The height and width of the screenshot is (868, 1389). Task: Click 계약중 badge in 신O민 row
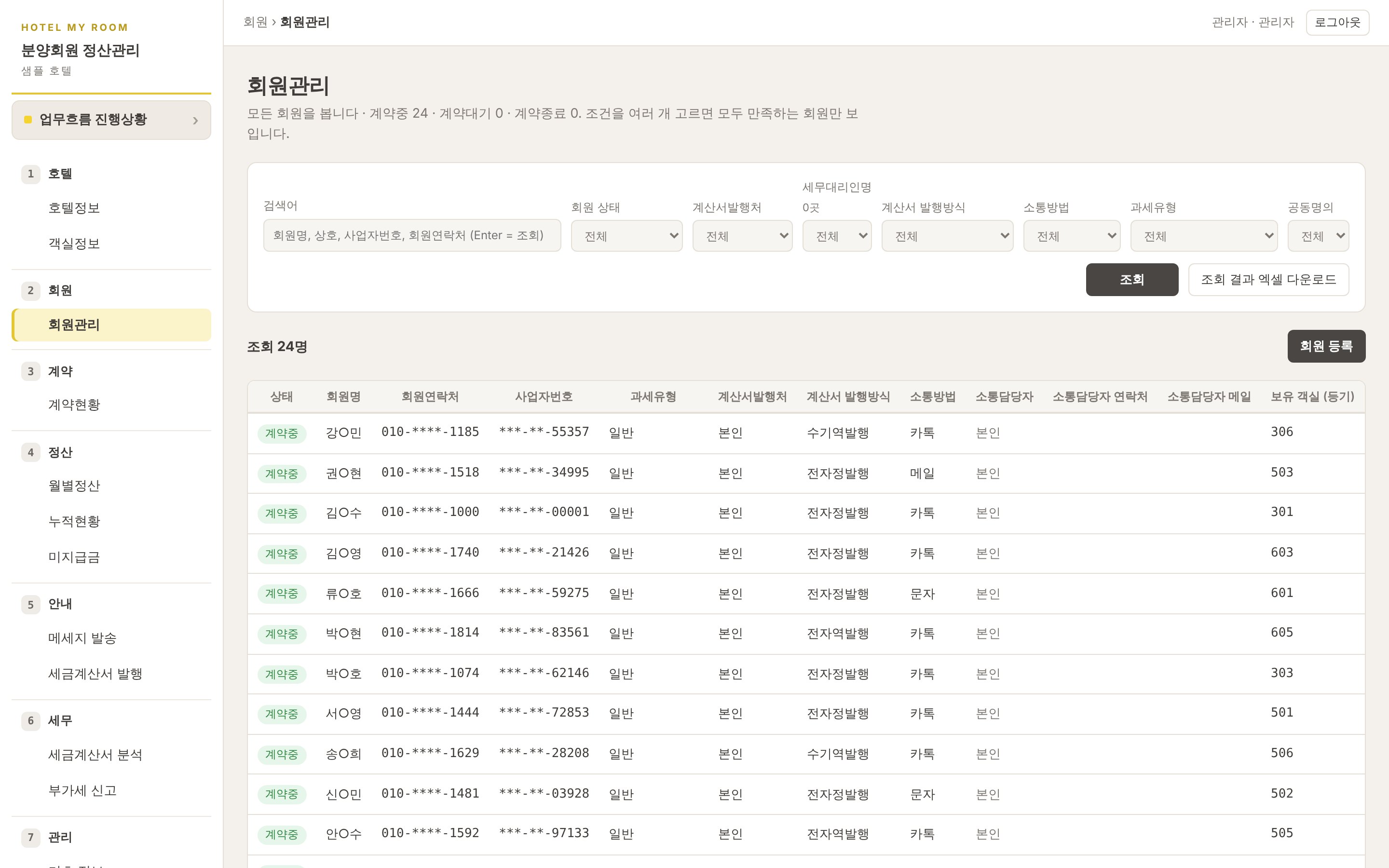click(281, 795)
